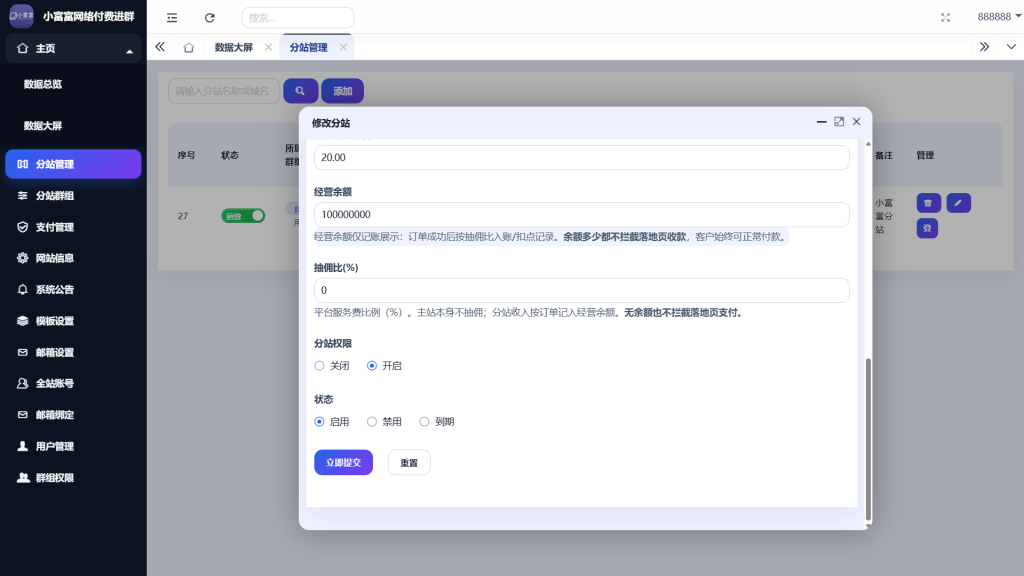Click the trash delete icon in row 27

pos(928,203)
